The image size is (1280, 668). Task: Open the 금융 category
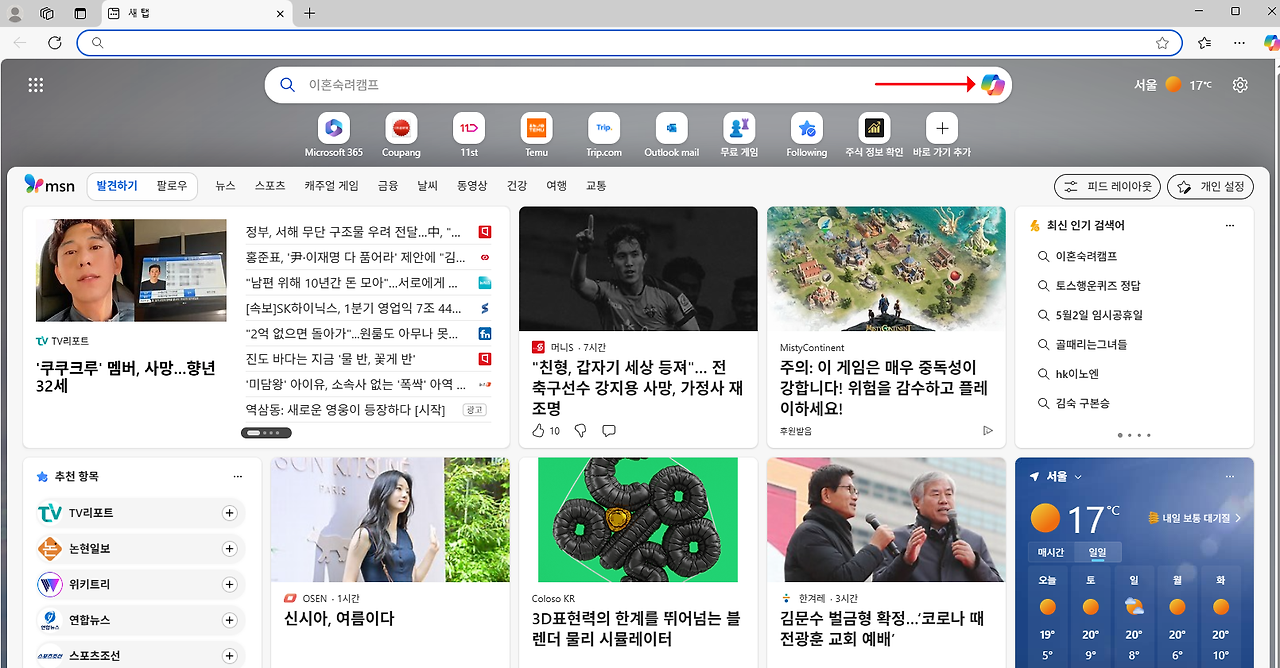click(x=388, y=186)
